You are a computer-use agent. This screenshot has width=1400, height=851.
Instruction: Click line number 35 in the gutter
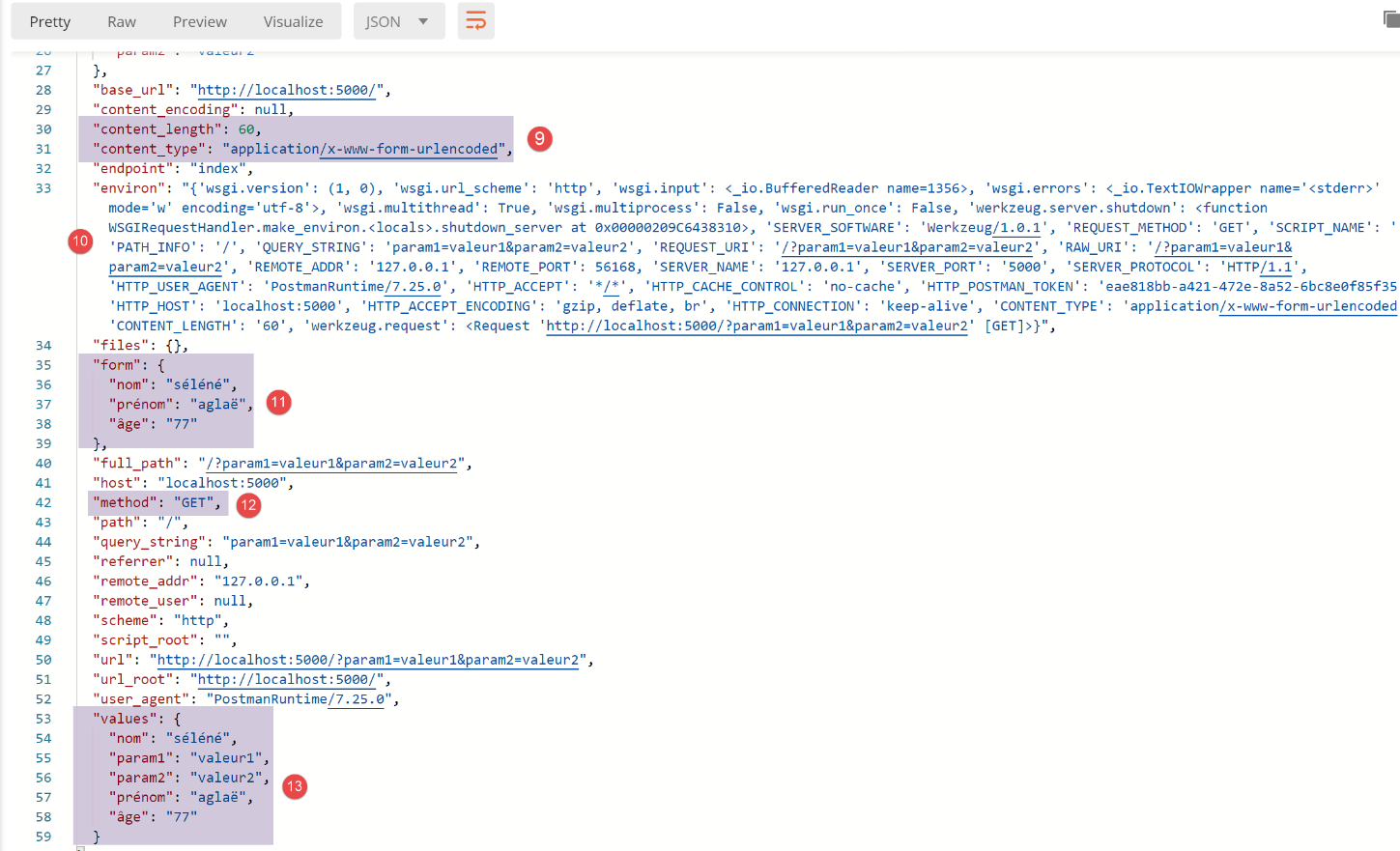(43, 365)
